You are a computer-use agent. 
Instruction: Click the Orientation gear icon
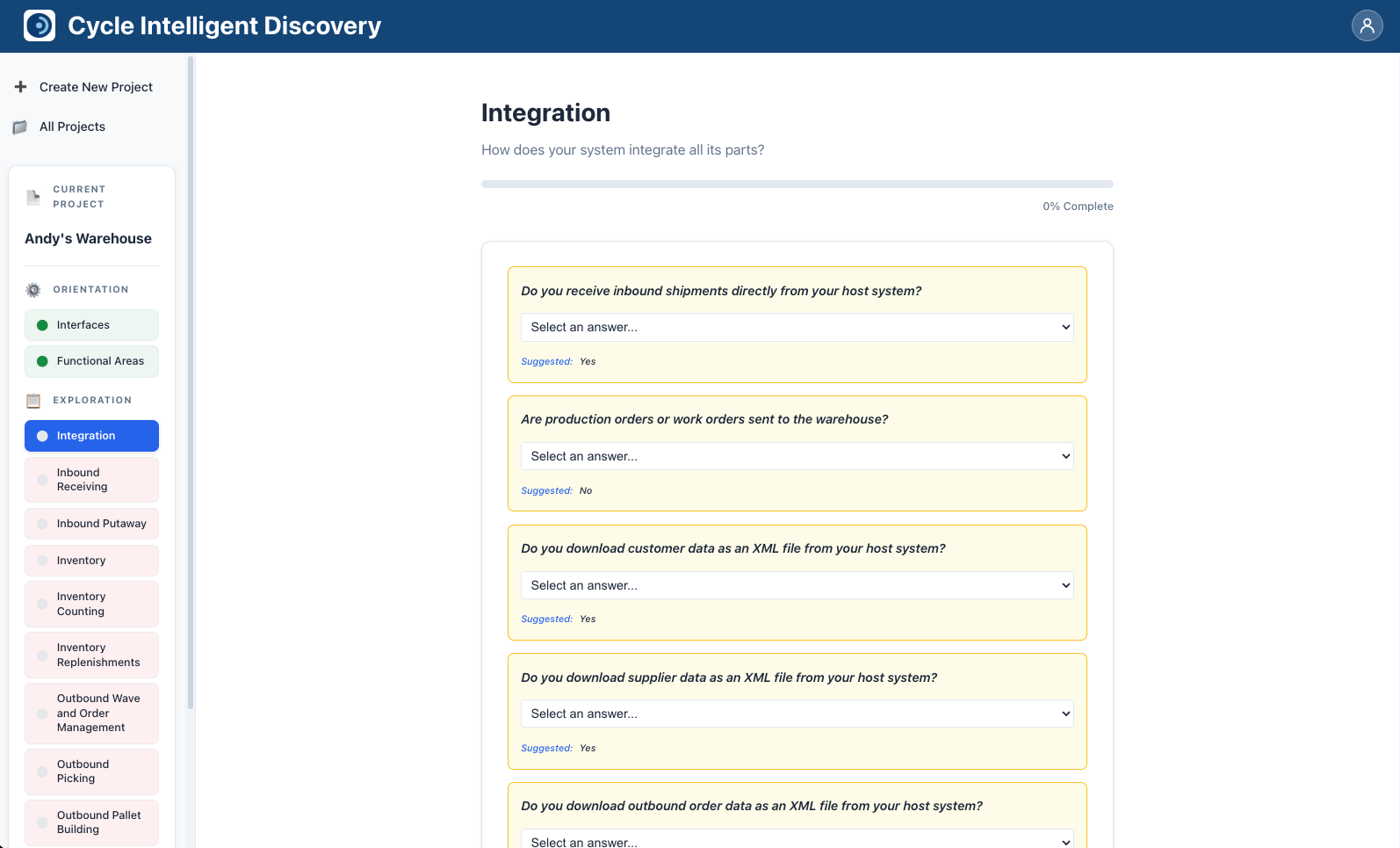coord(33,290)
